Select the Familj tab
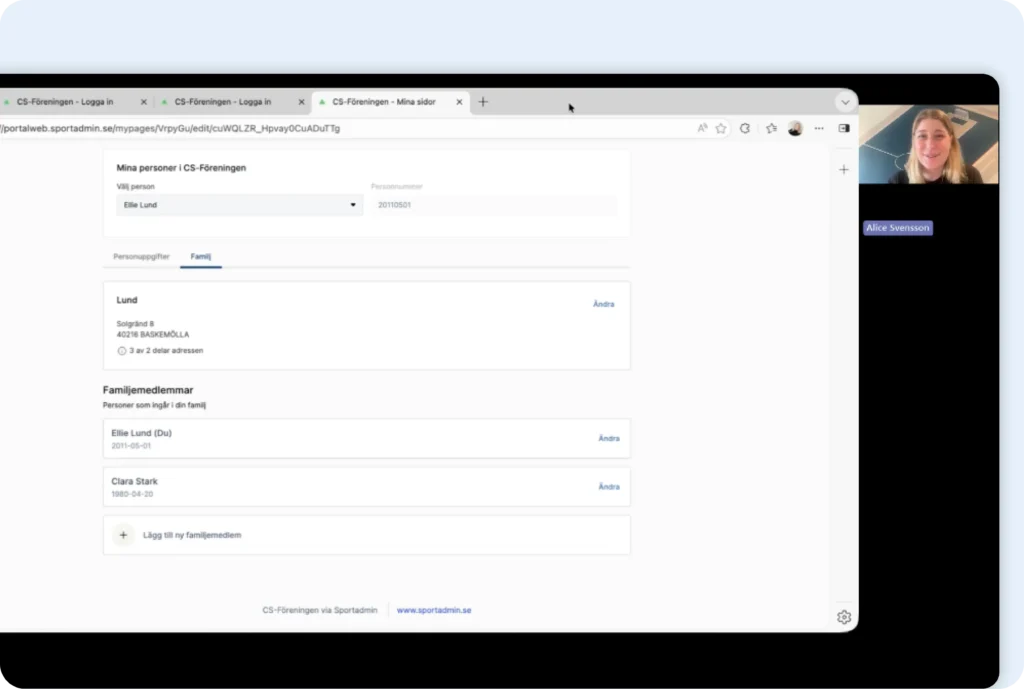Viewport: 1024px width, 689px height. [x=201, y=257]
